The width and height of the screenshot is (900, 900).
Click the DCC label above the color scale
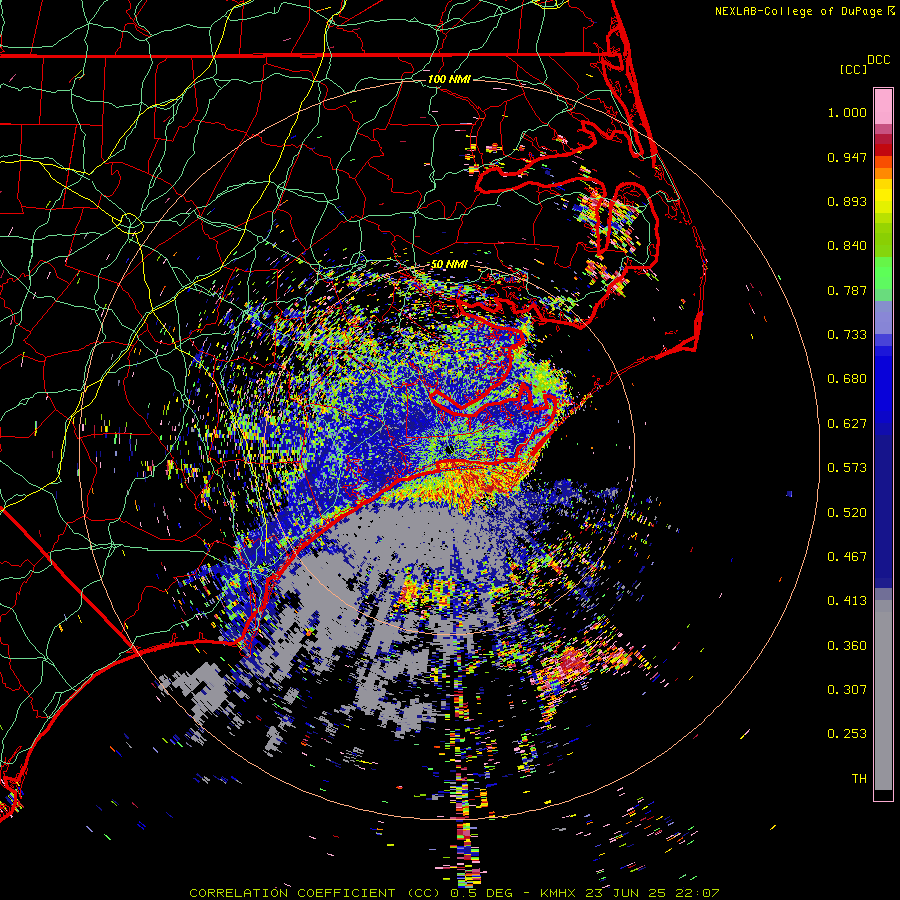pyautogui.click(x=878, y=60)
